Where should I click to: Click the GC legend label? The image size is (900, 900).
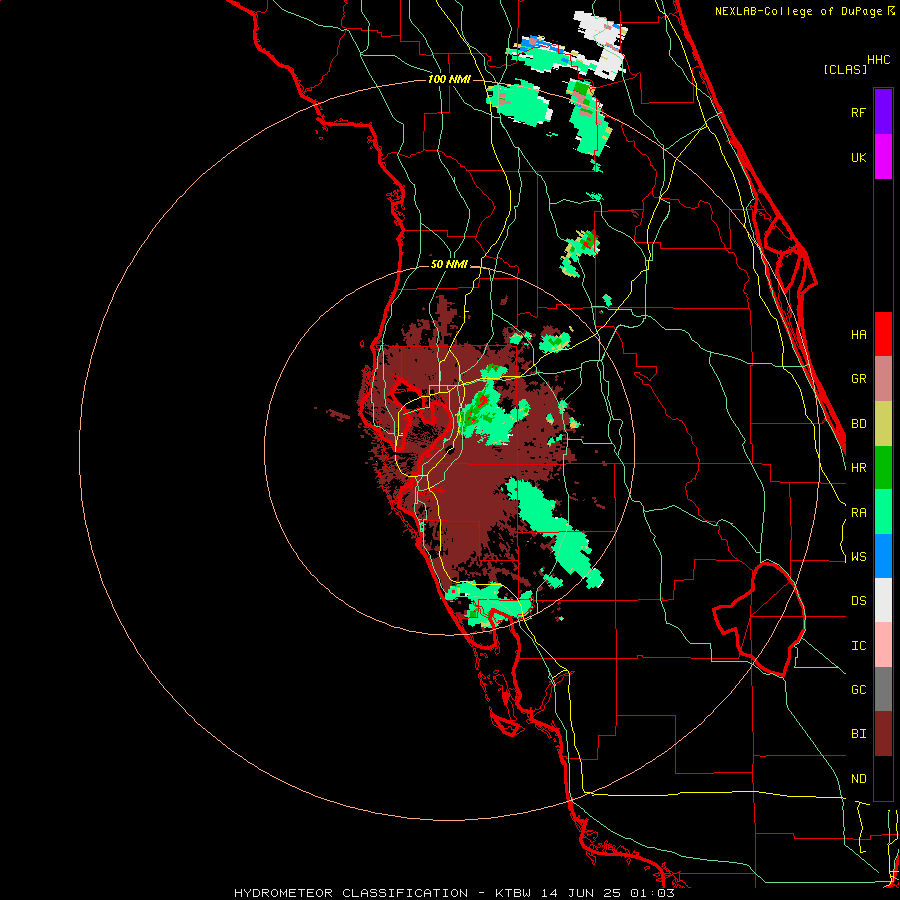coord(858,690)
